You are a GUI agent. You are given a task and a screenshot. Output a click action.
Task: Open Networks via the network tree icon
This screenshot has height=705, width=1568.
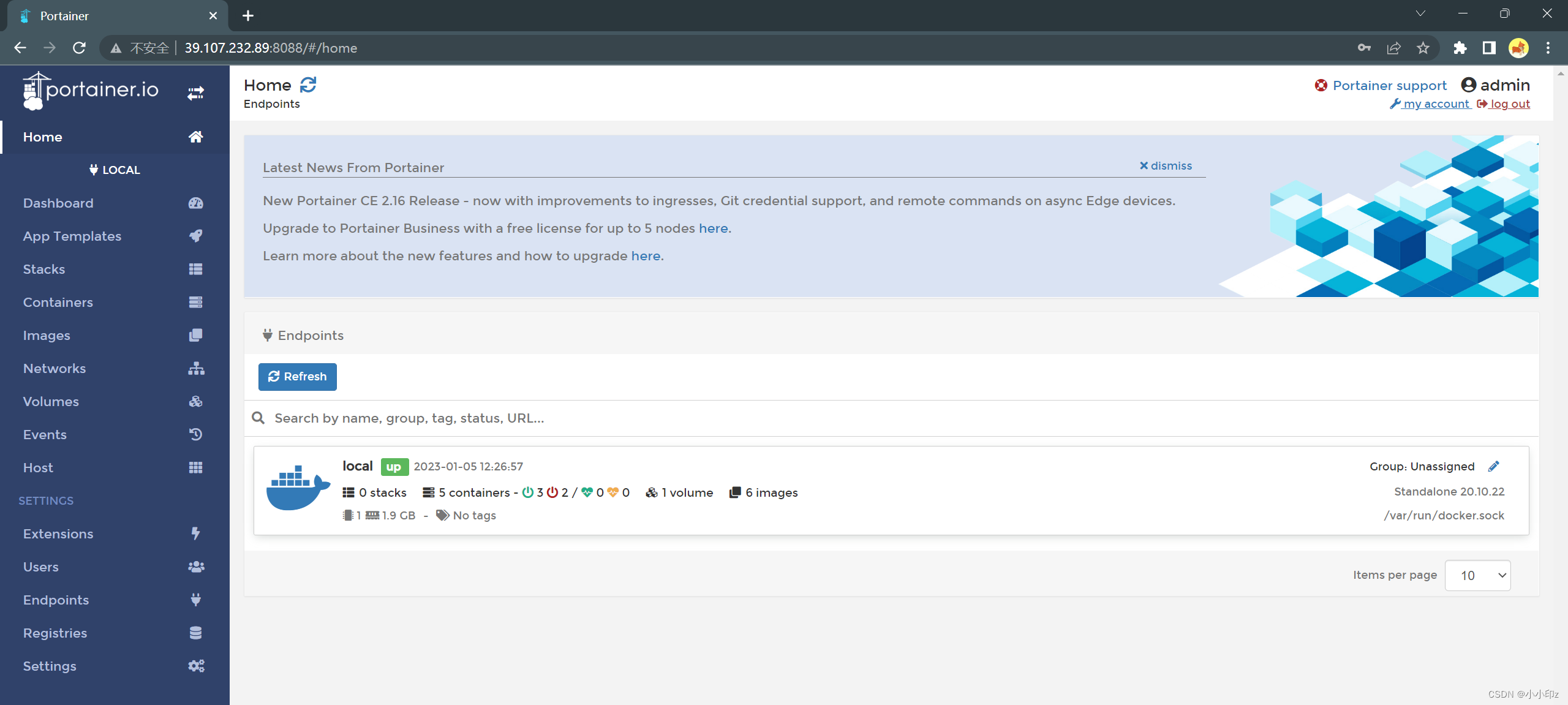click(x=195, y=368)
